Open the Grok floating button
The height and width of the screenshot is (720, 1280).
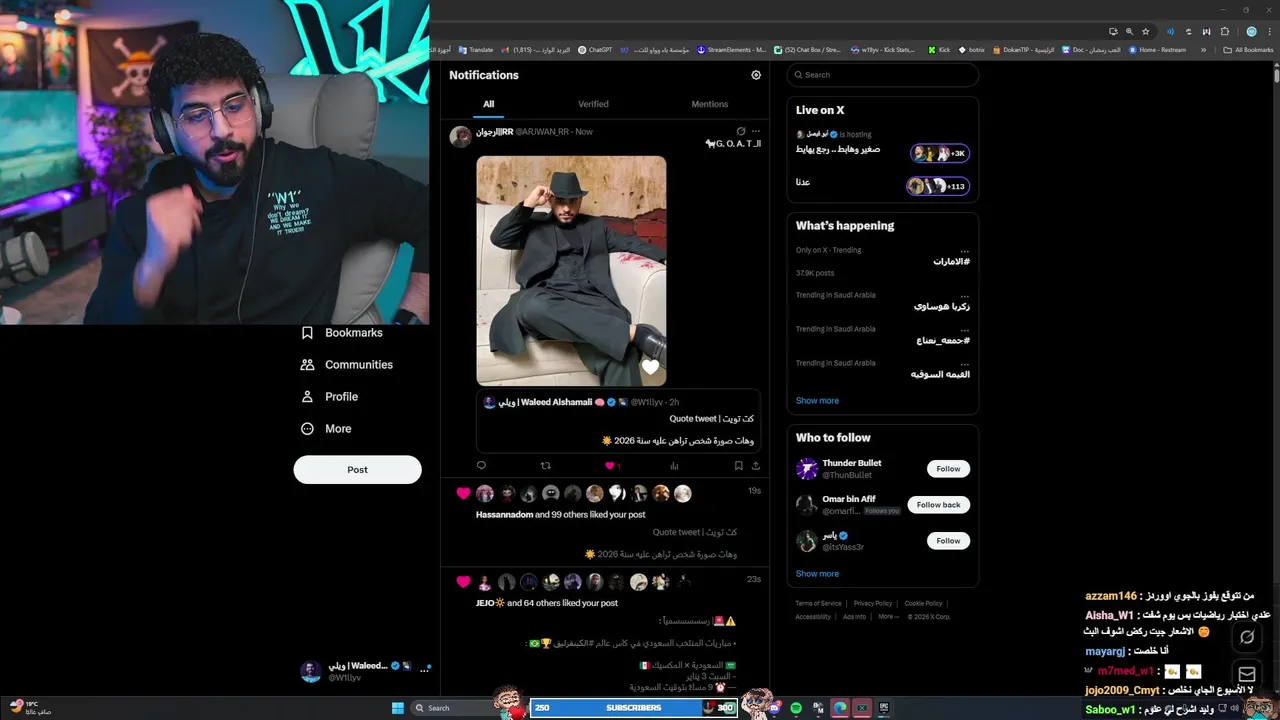tap(1247, 637)
